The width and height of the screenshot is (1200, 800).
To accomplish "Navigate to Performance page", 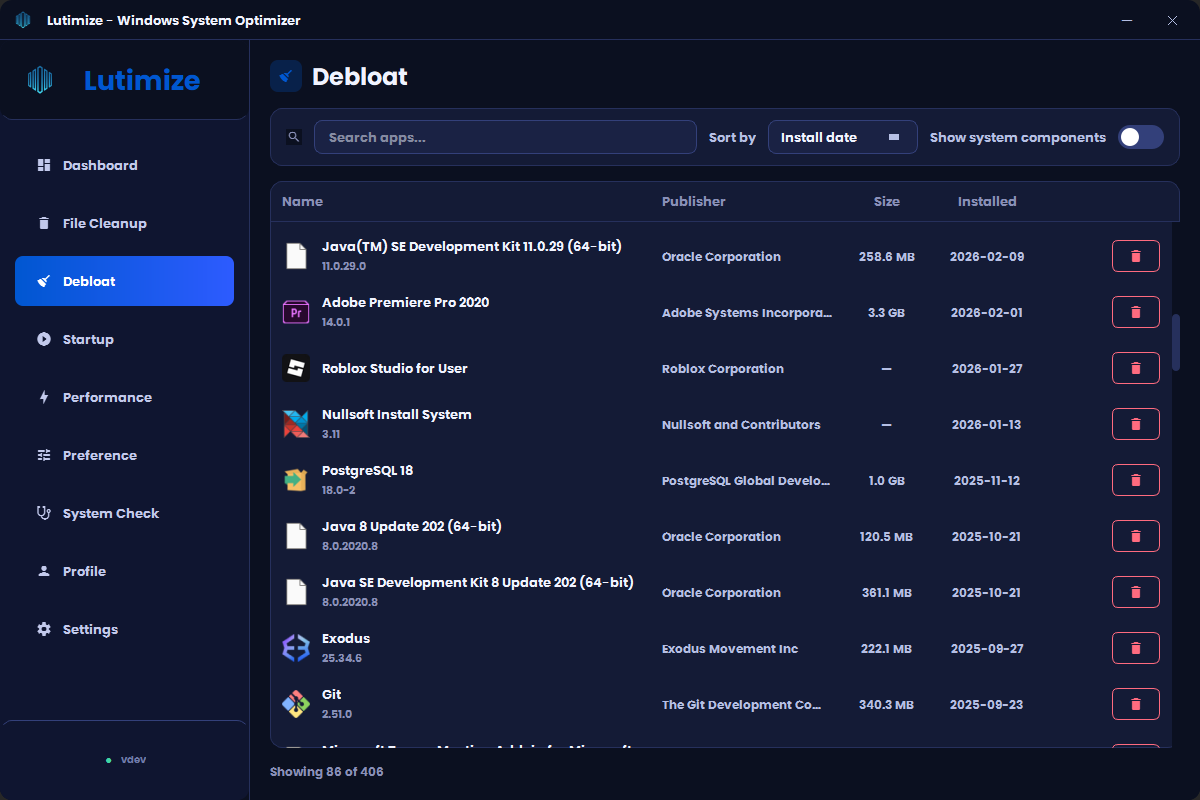I will coord(124,397).
